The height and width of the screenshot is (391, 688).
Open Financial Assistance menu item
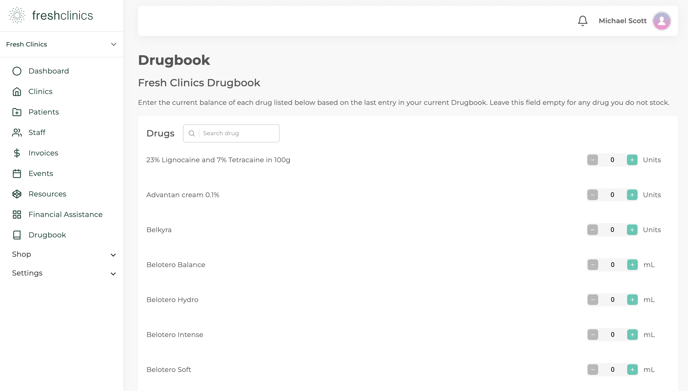(x=65, y=215)
